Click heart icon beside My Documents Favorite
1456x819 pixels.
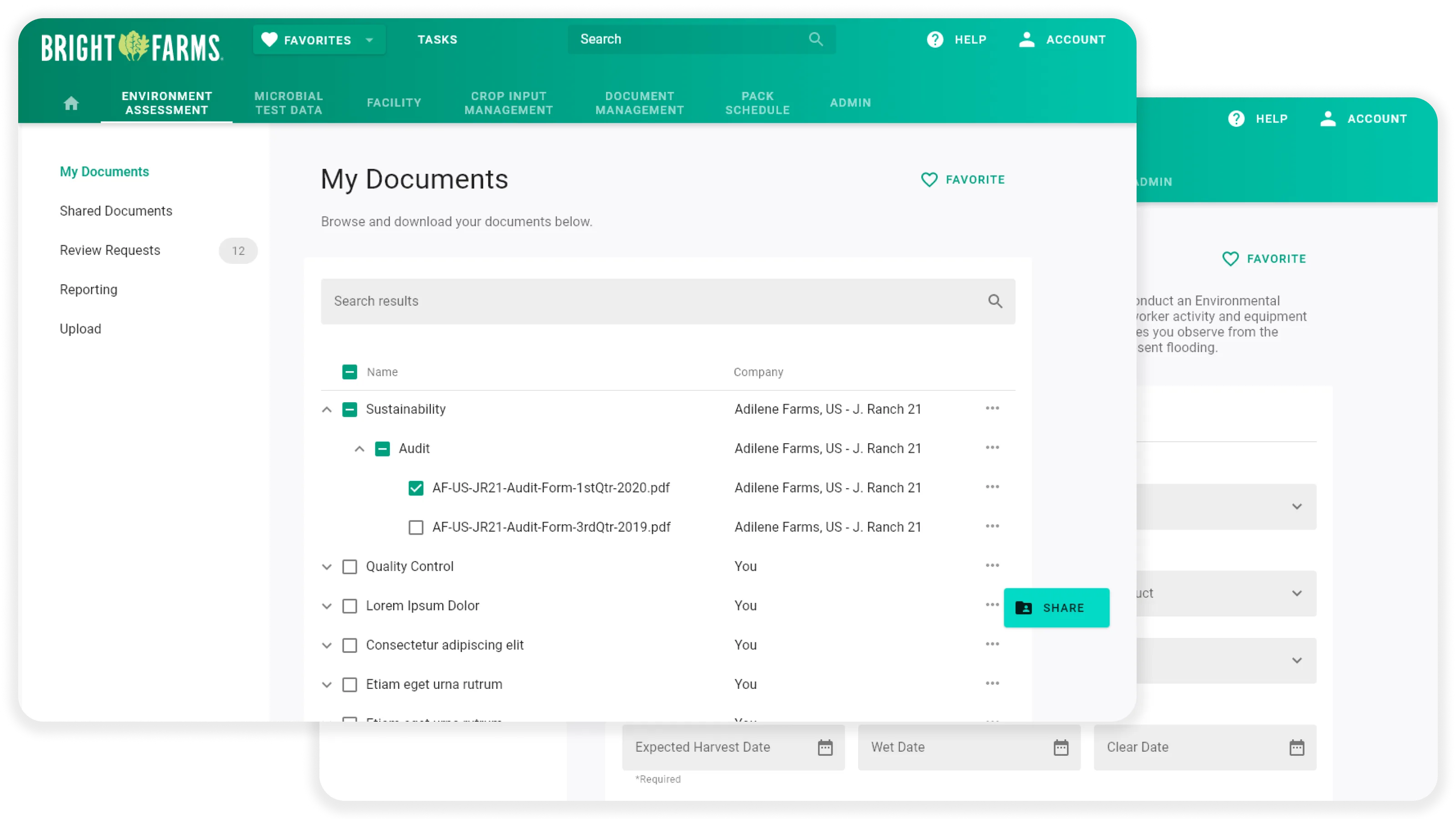coord(929,180)
